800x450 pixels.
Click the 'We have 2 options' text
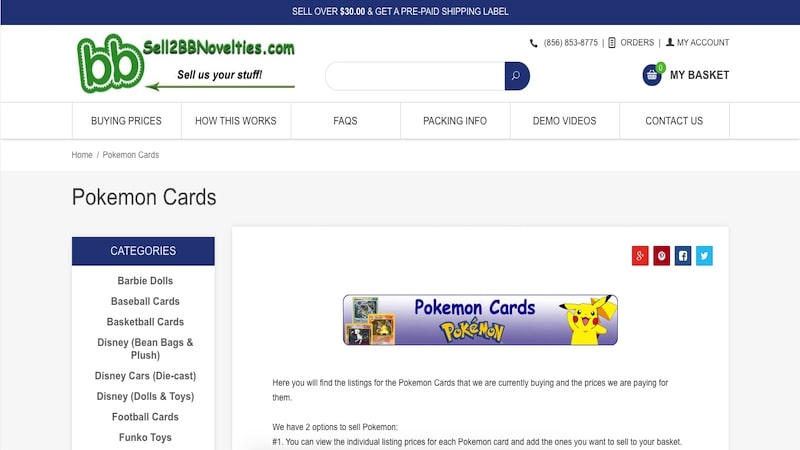335,427
